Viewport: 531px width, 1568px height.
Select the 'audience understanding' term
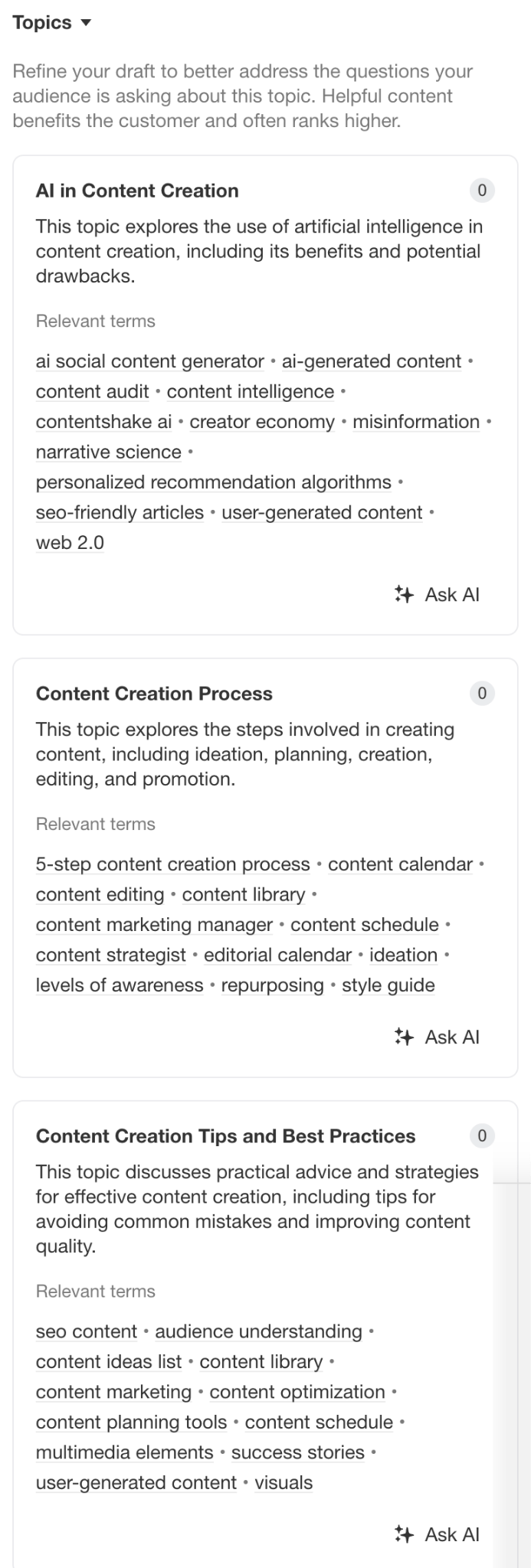[258, 1331]
